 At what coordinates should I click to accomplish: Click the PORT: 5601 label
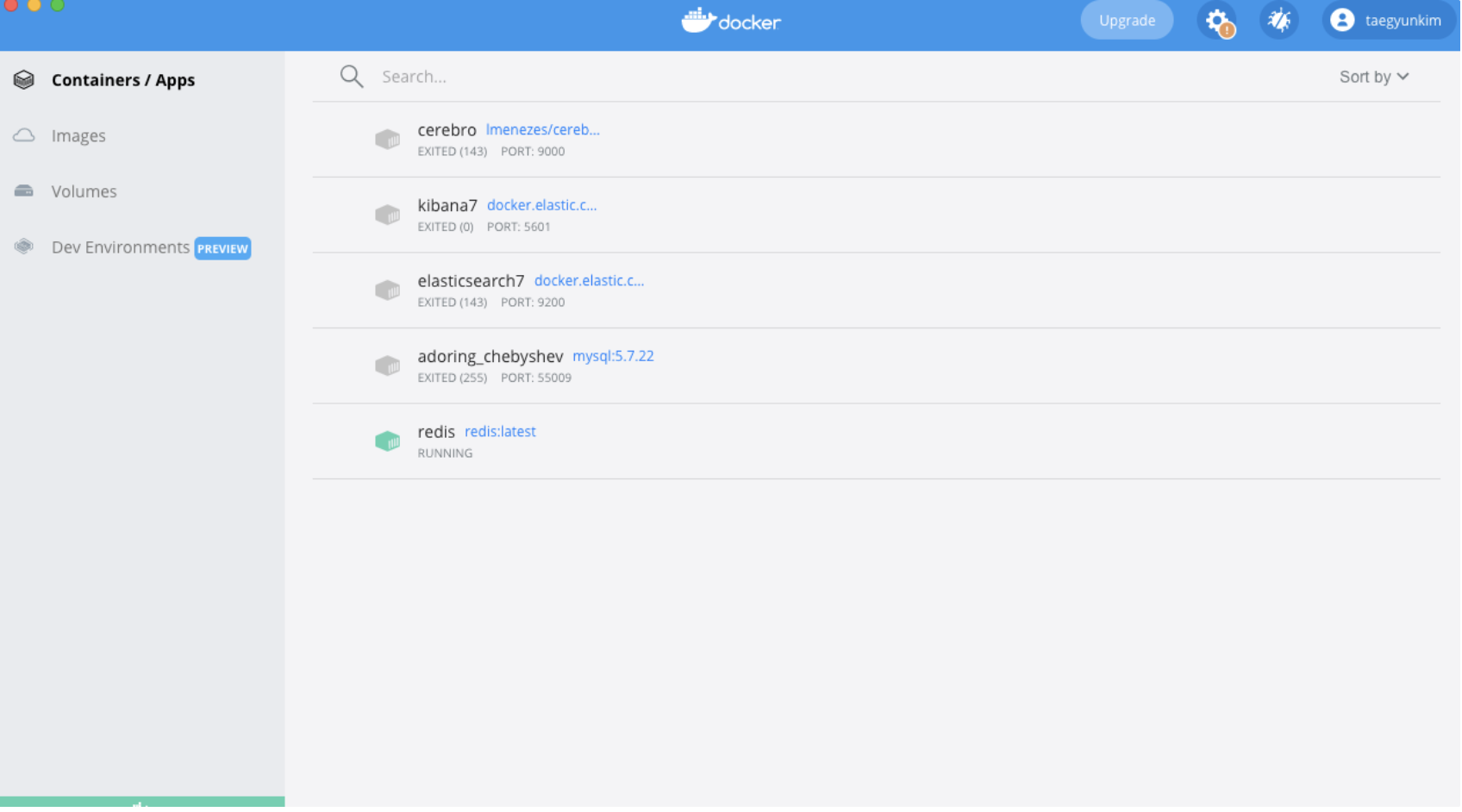519,228
